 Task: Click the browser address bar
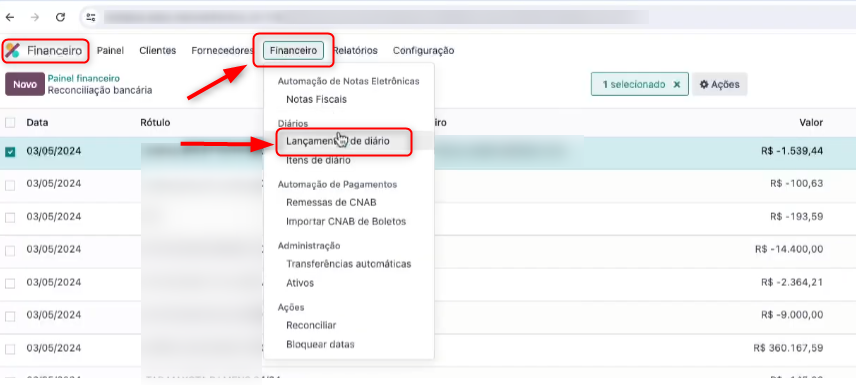tap(377, 17)
